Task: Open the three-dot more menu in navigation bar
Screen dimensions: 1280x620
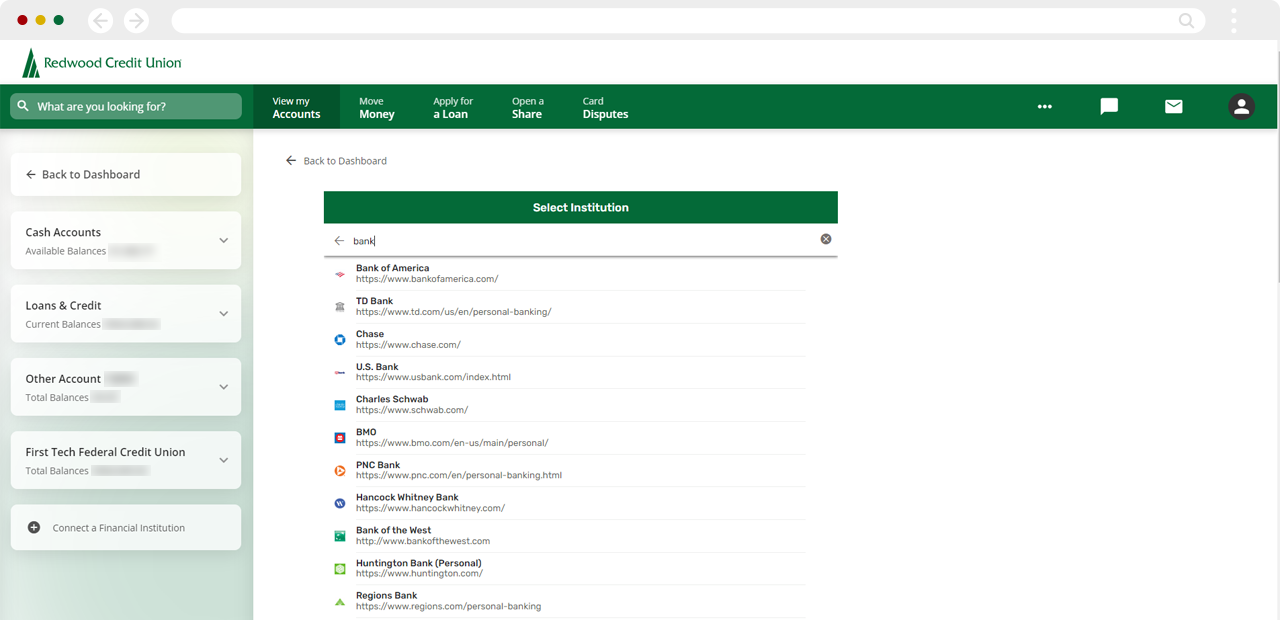Action: (1045, 106)
